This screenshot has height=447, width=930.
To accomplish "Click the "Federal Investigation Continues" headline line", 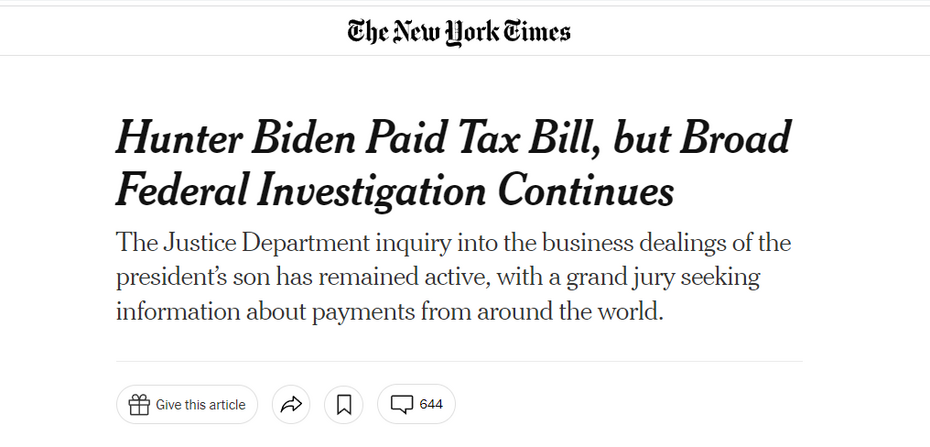I will coord(395,190).
